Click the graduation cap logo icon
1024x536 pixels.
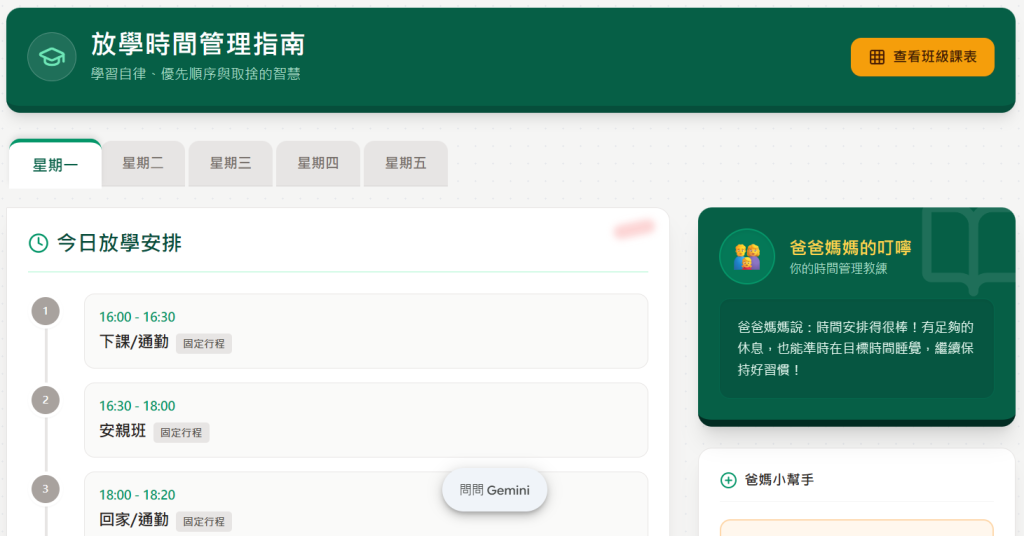tap(52, 57)
